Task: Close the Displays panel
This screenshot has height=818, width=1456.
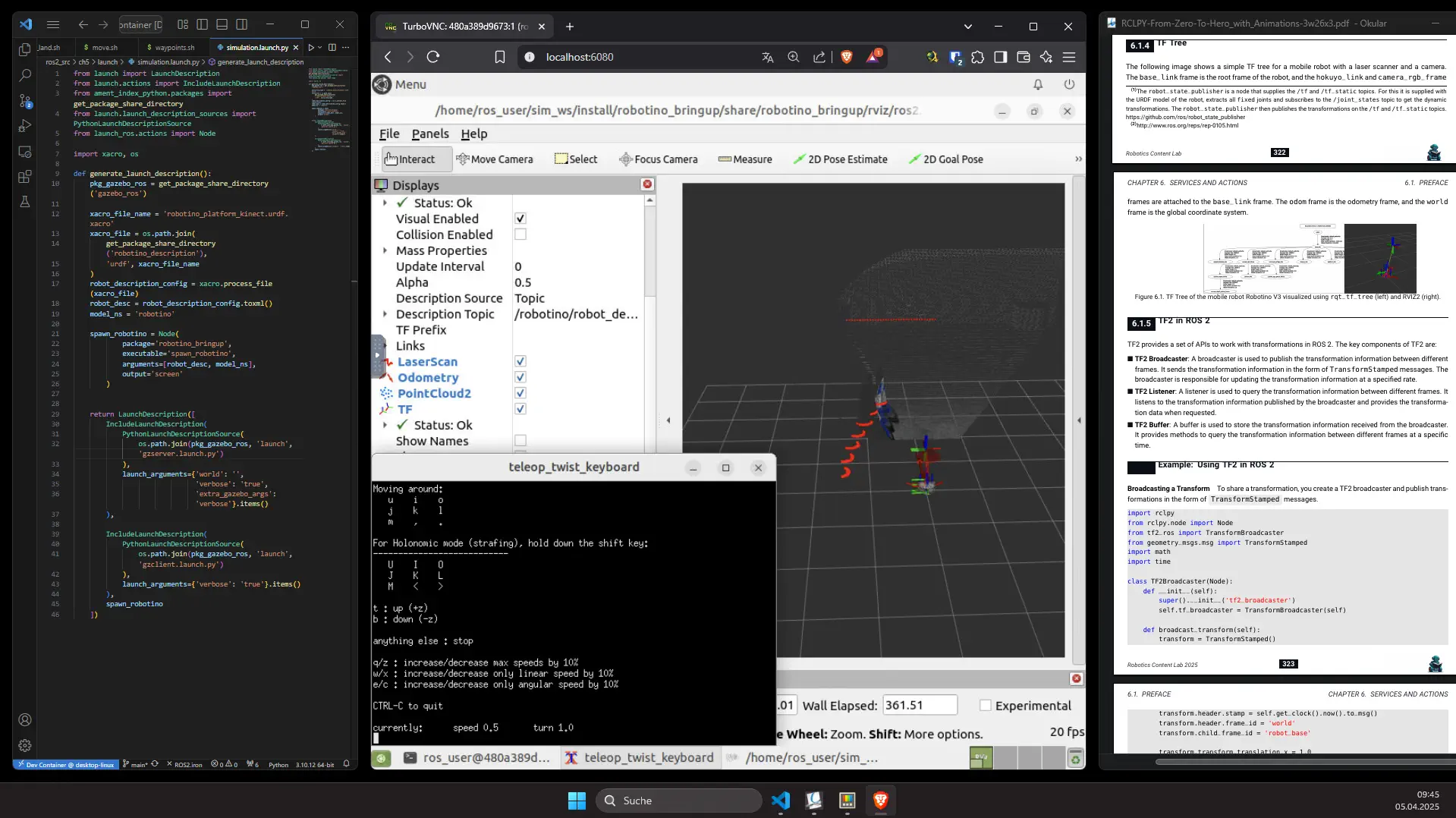Action: (647, 184)
